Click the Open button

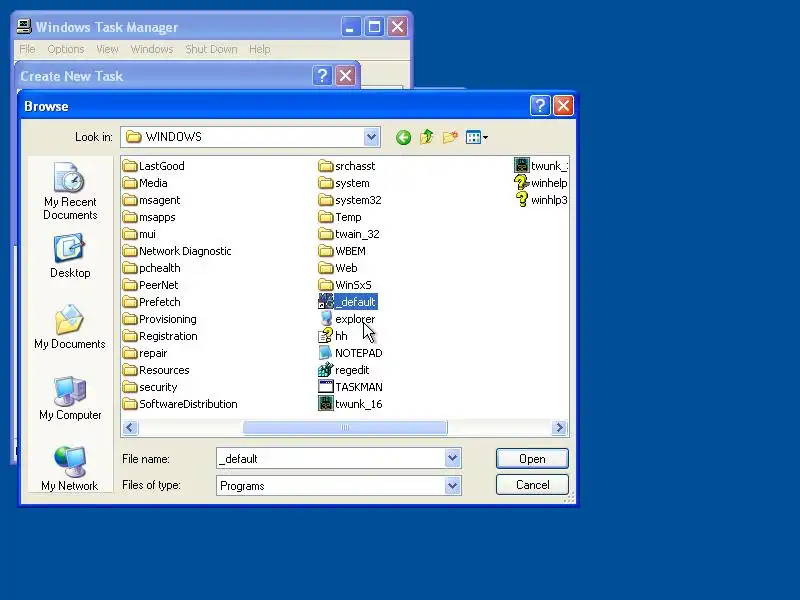532,459
